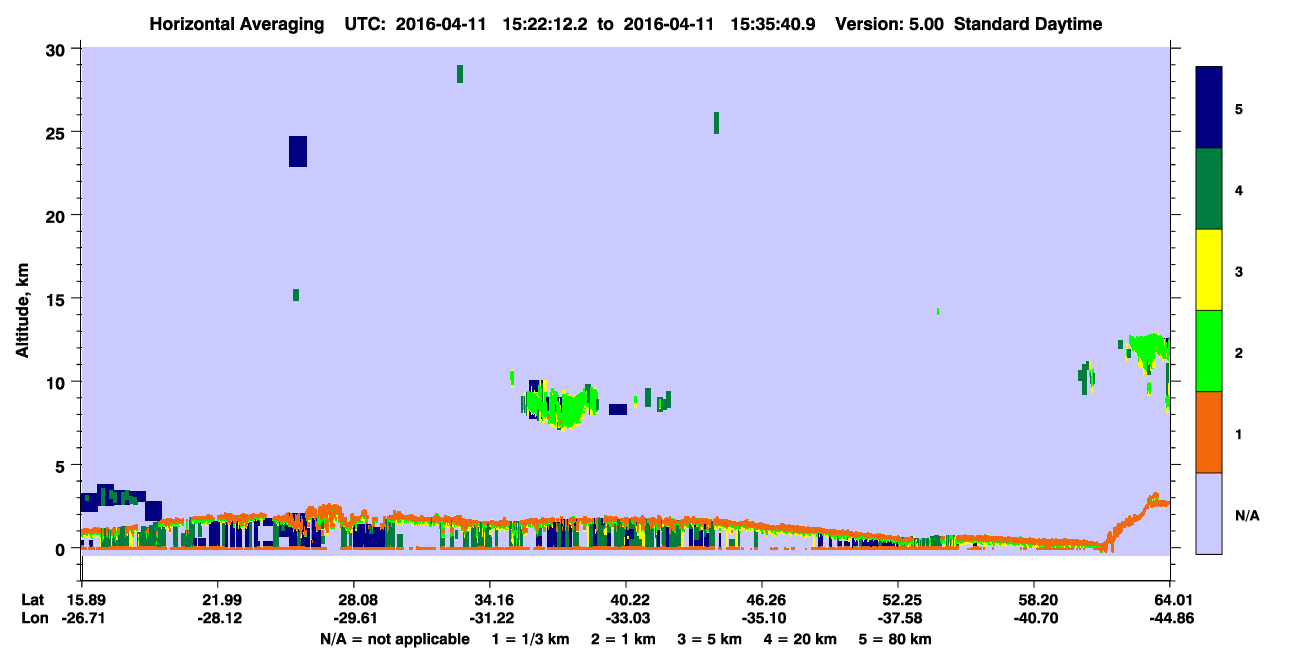
Task: Click the orange color bar segment 1
Action: (x=1209, y=432)
